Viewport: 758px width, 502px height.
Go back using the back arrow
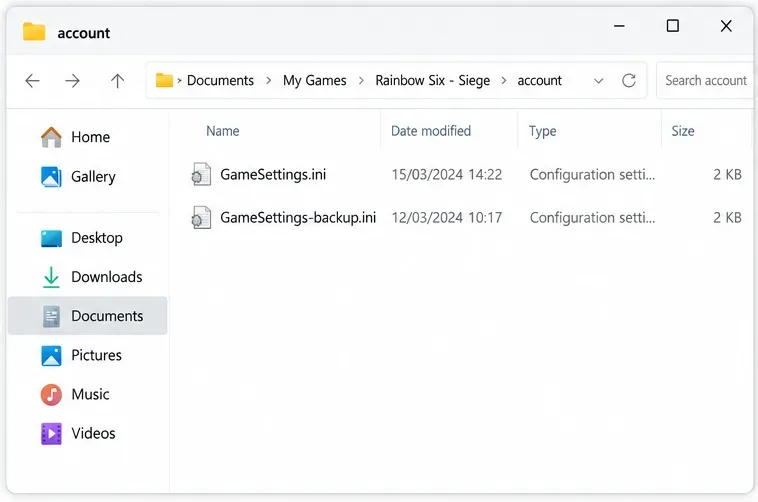[x=32, y=80]
